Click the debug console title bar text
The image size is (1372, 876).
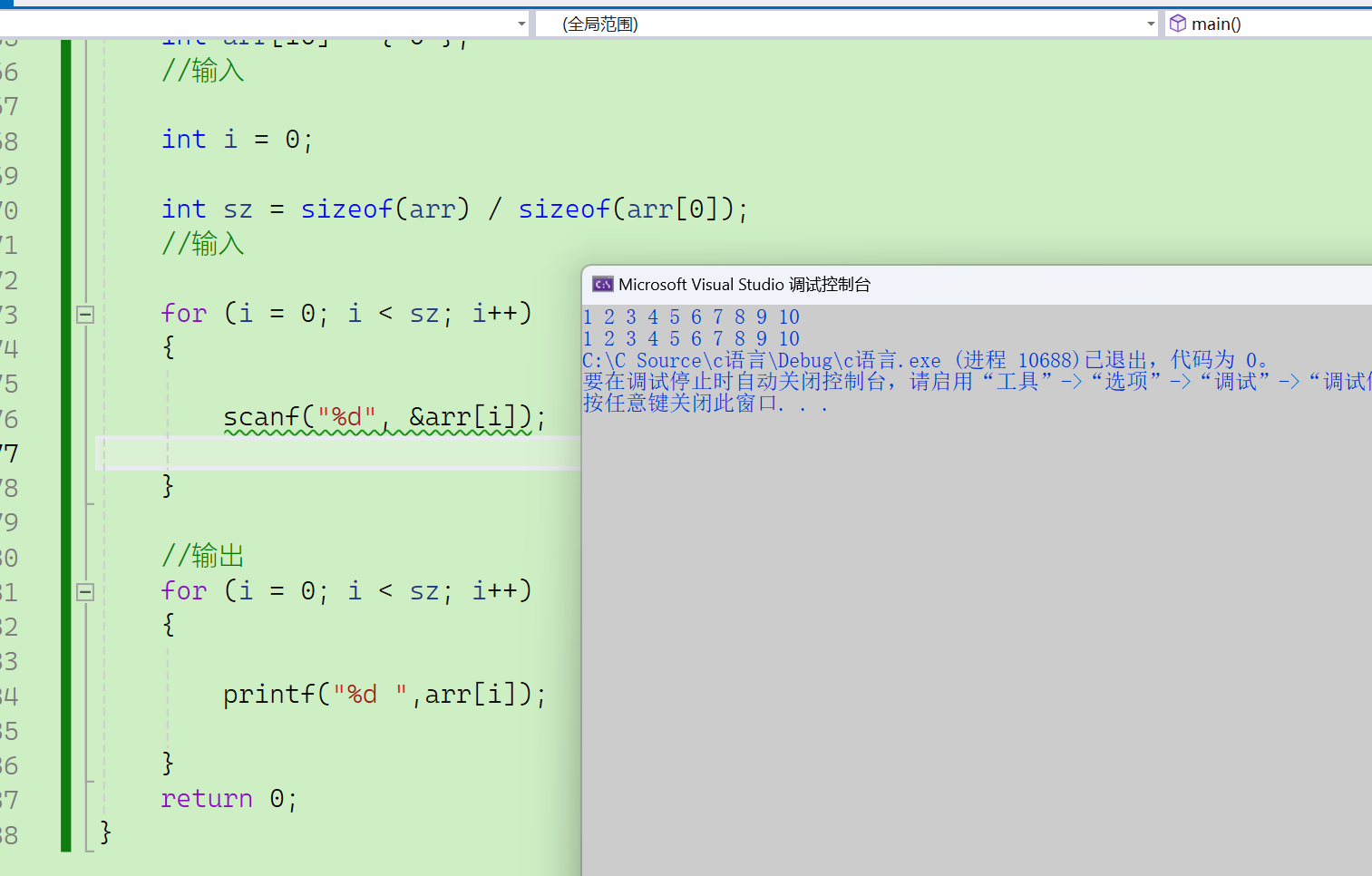(x=744, y=285)
